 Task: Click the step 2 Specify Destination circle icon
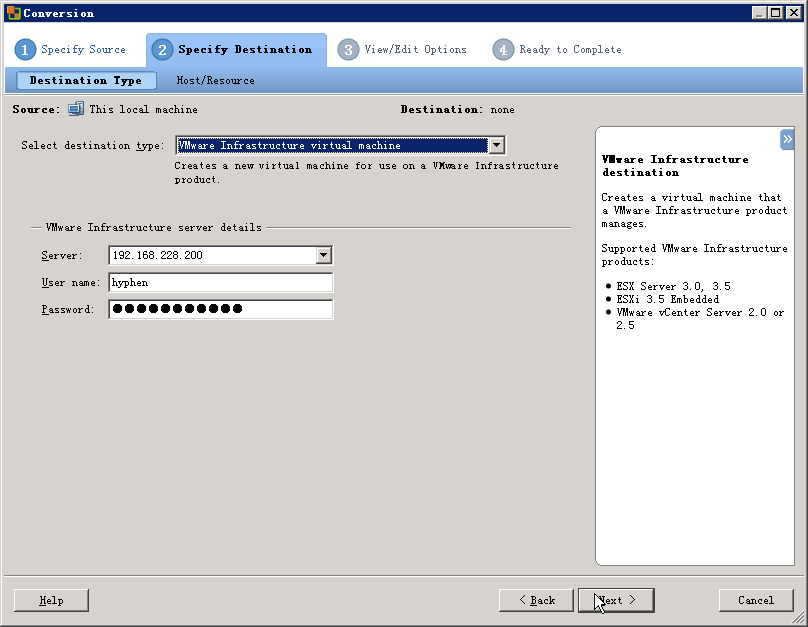(163, 50)
